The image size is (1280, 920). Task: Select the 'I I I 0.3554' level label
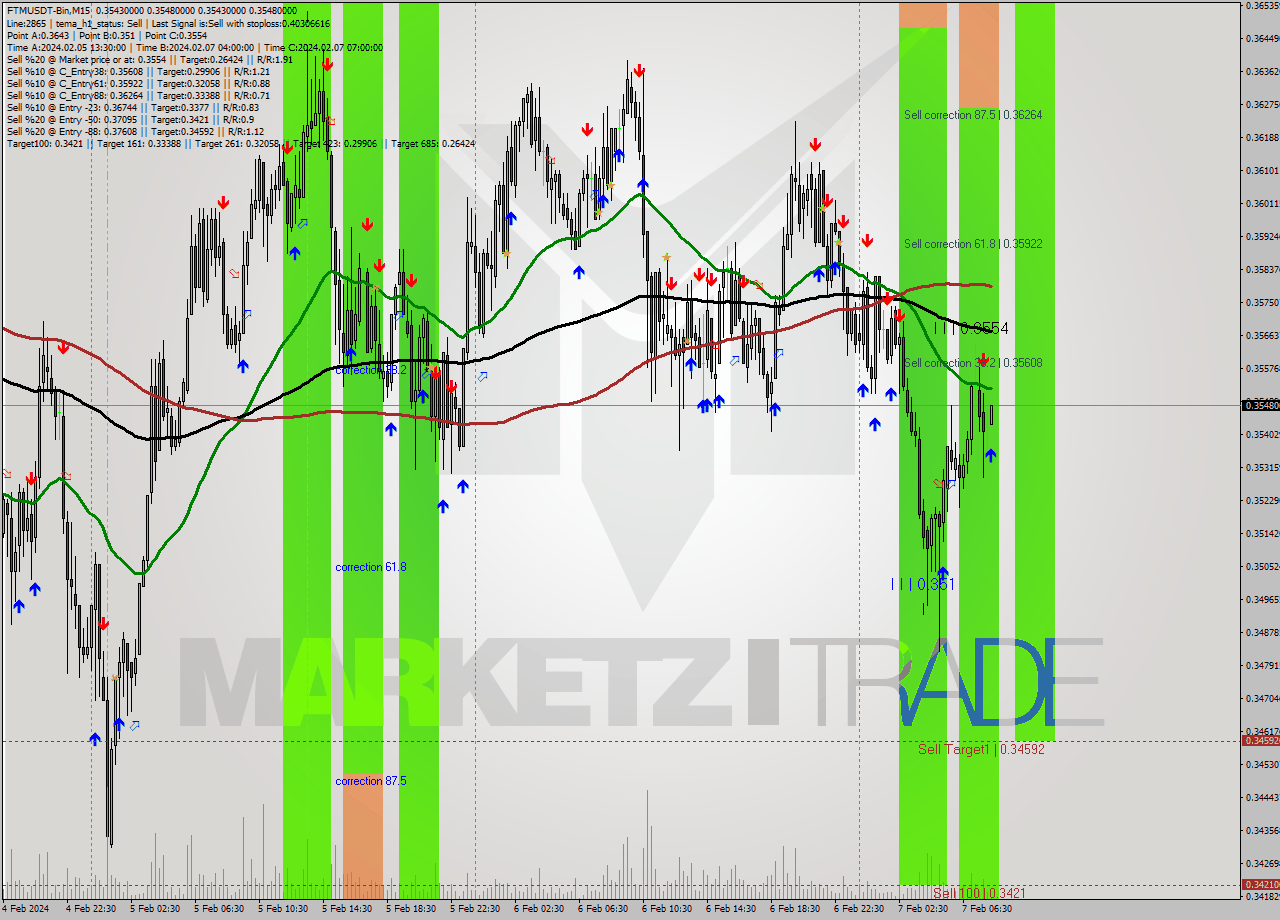click(x=971, y=328)
